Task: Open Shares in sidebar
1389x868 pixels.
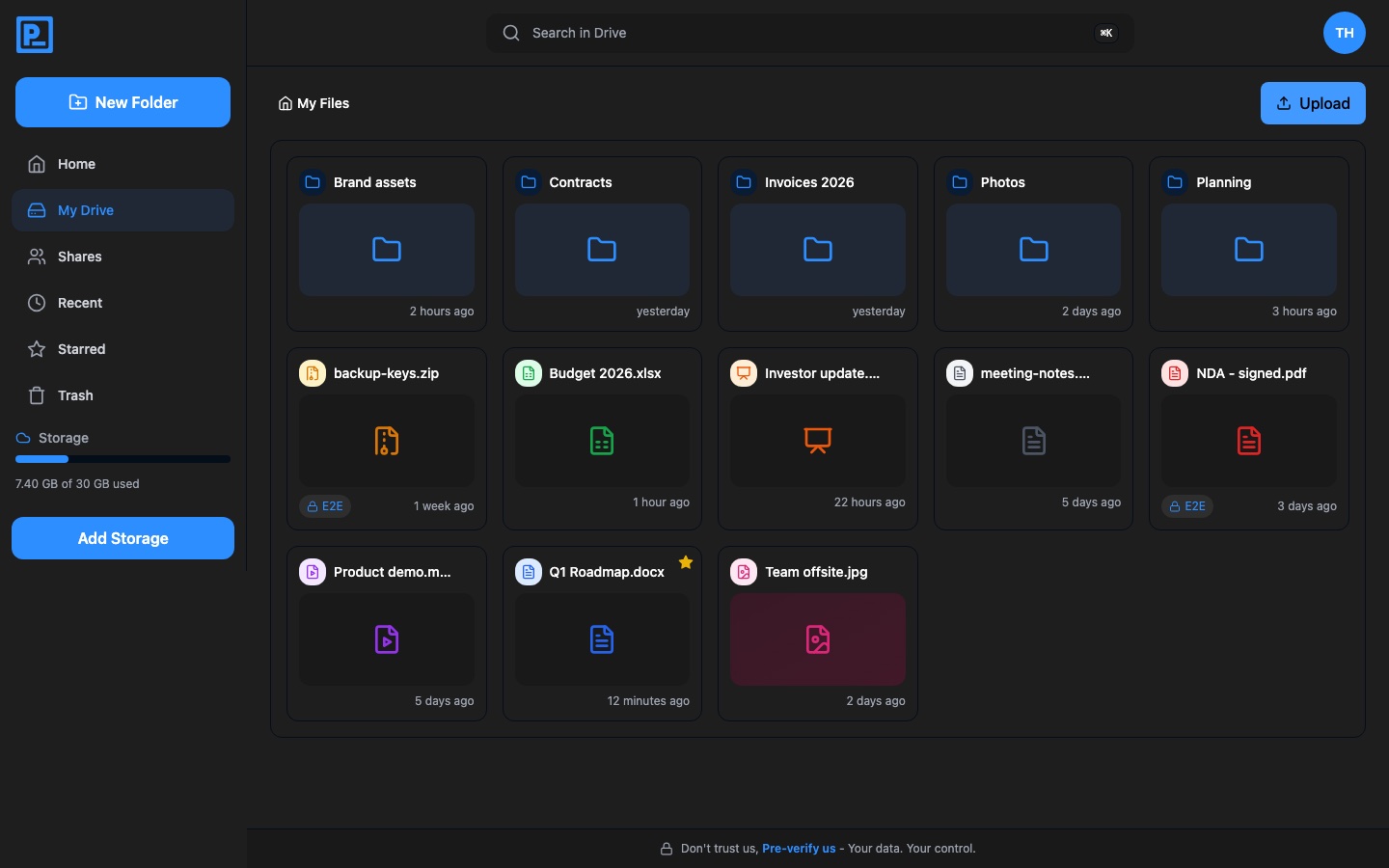Action: tap(123, 257)
